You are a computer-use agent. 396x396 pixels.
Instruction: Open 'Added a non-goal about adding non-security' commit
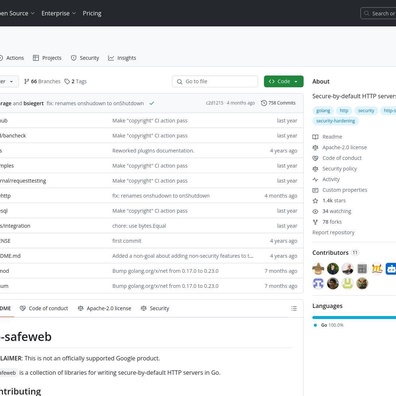[x=183, y=256]
